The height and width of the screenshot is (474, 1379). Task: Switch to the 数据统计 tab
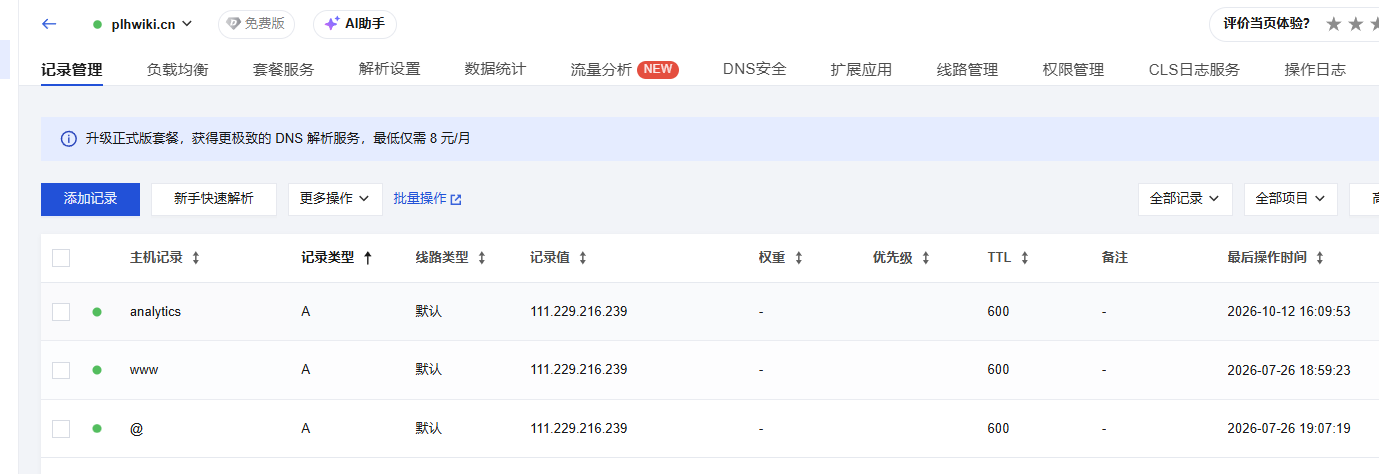[496, 70]
